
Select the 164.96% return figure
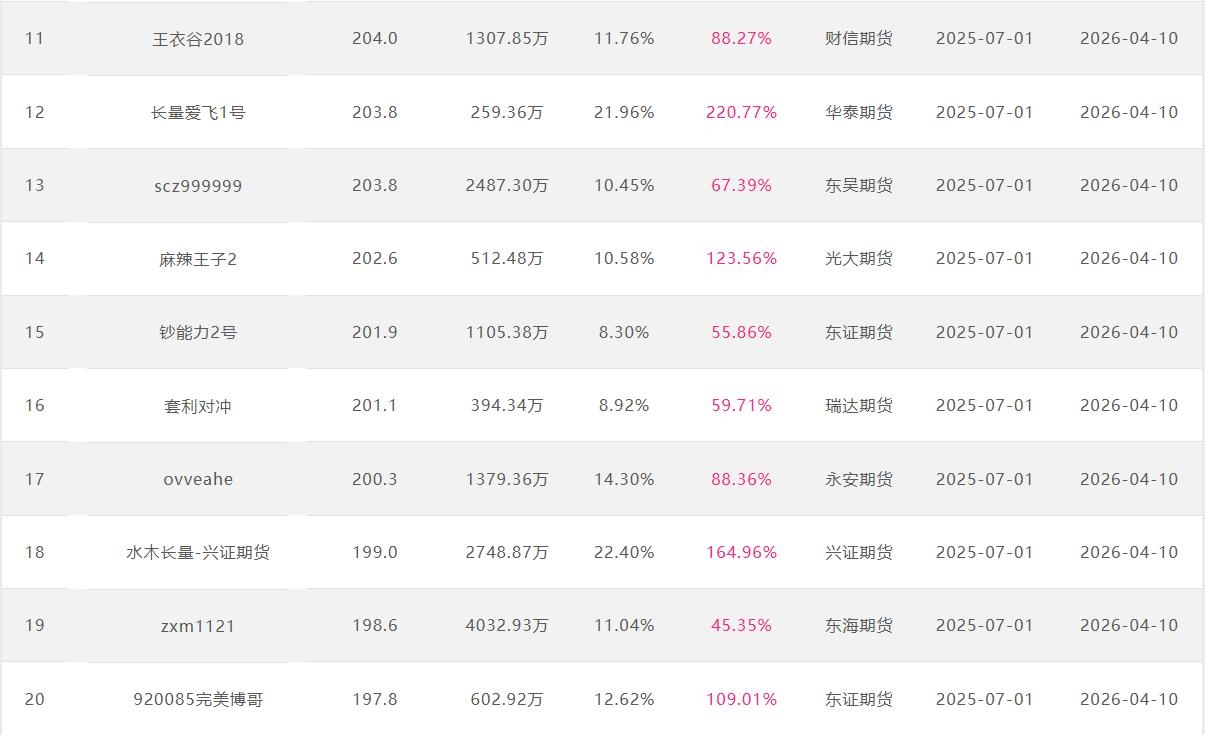741,552
